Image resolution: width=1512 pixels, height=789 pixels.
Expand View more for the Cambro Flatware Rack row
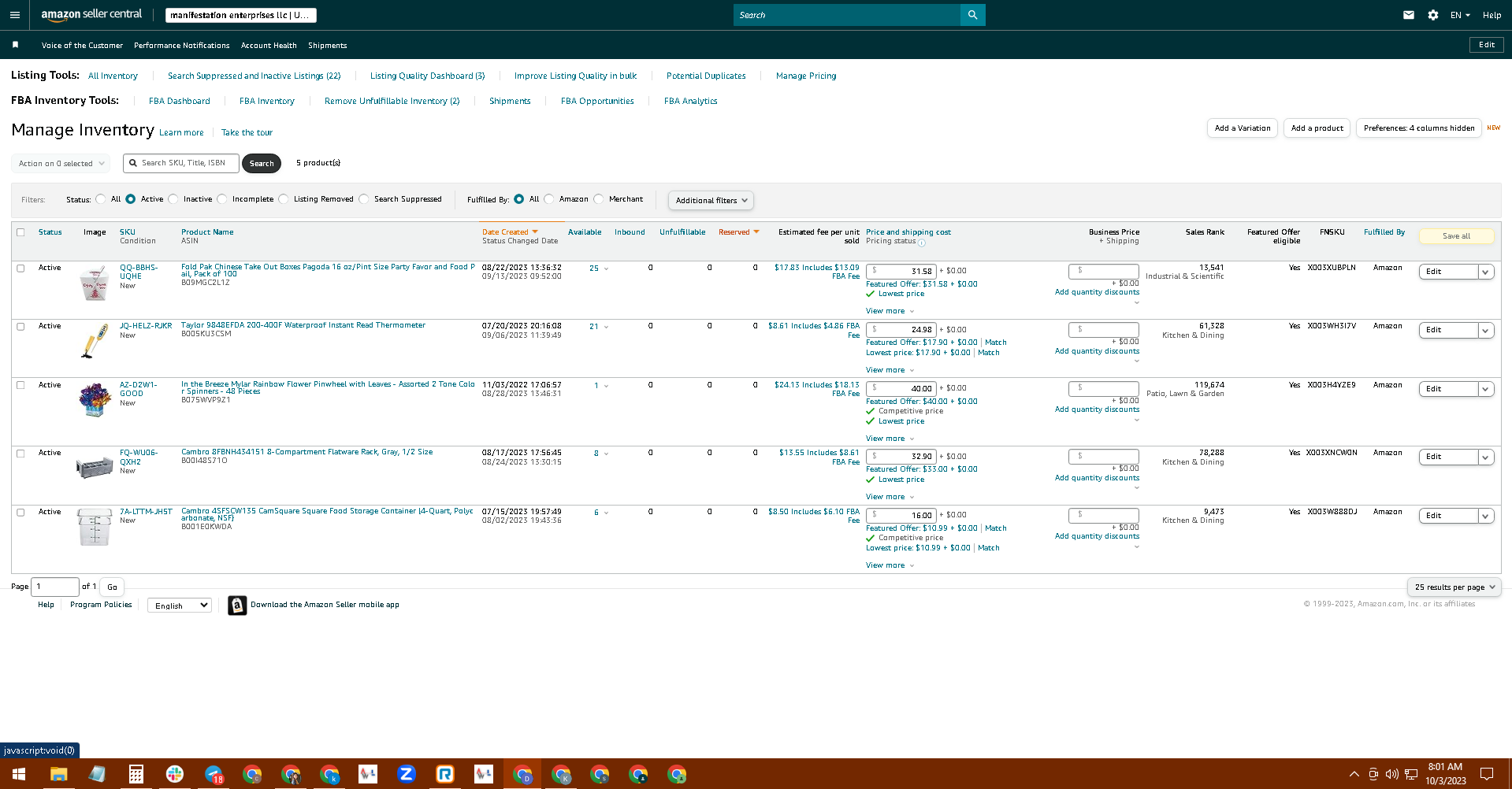pos(890,497)
